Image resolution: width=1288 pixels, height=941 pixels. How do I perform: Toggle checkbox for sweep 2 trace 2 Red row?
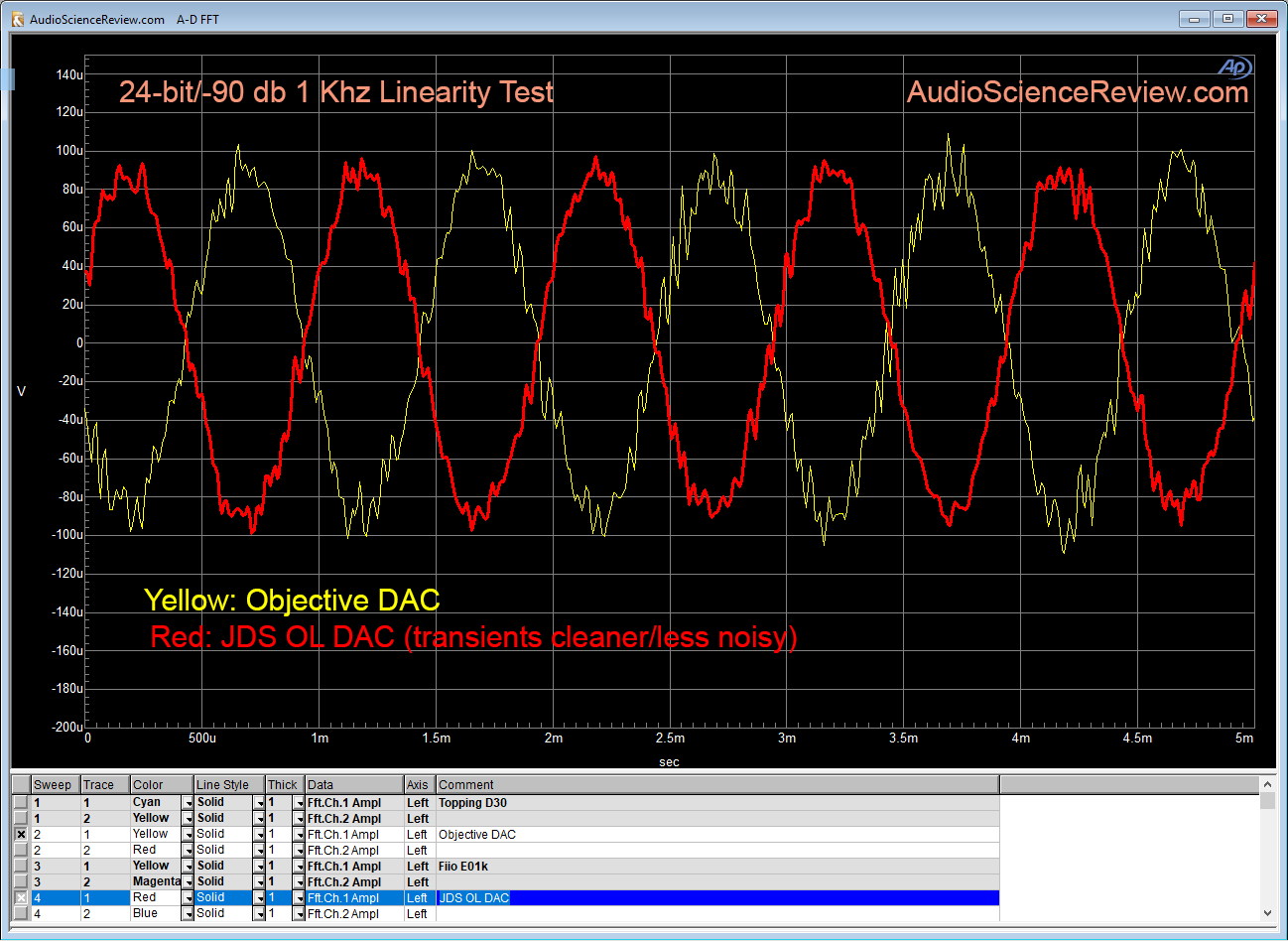(x=21, y=850)
